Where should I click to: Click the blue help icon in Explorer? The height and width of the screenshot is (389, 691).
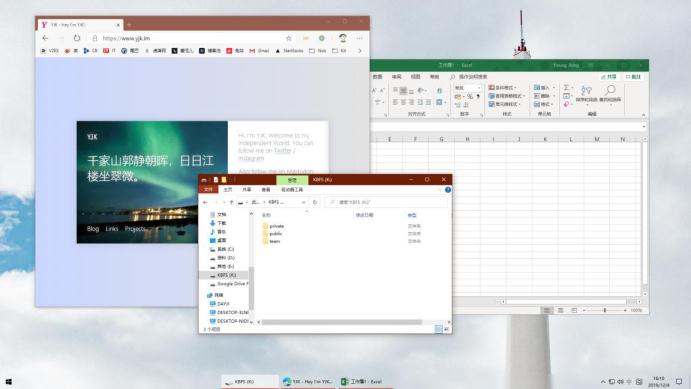(x=448, y=190)
